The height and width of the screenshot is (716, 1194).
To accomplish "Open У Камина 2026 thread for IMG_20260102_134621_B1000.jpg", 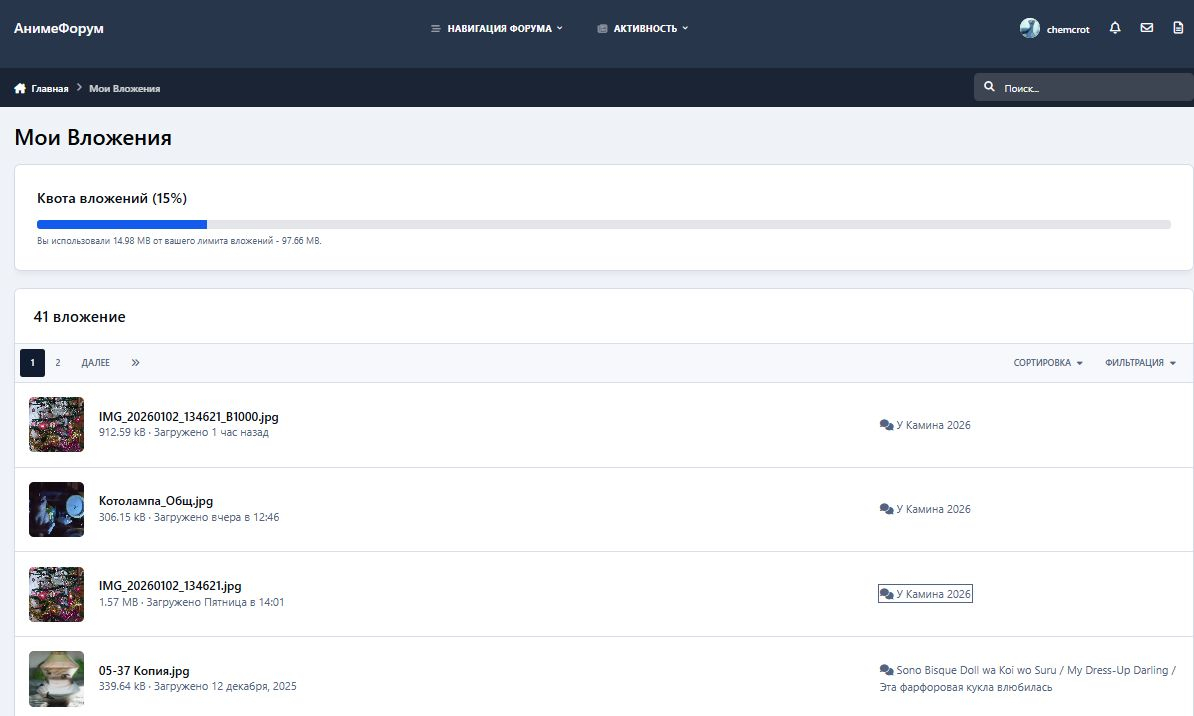I will point(932,425).
